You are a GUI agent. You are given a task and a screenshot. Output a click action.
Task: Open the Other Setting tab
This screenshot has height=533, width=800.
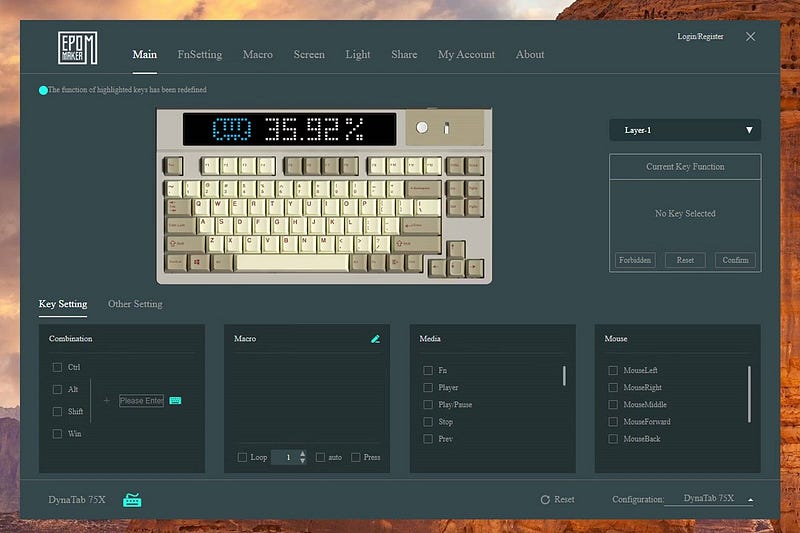coord(135,304)
